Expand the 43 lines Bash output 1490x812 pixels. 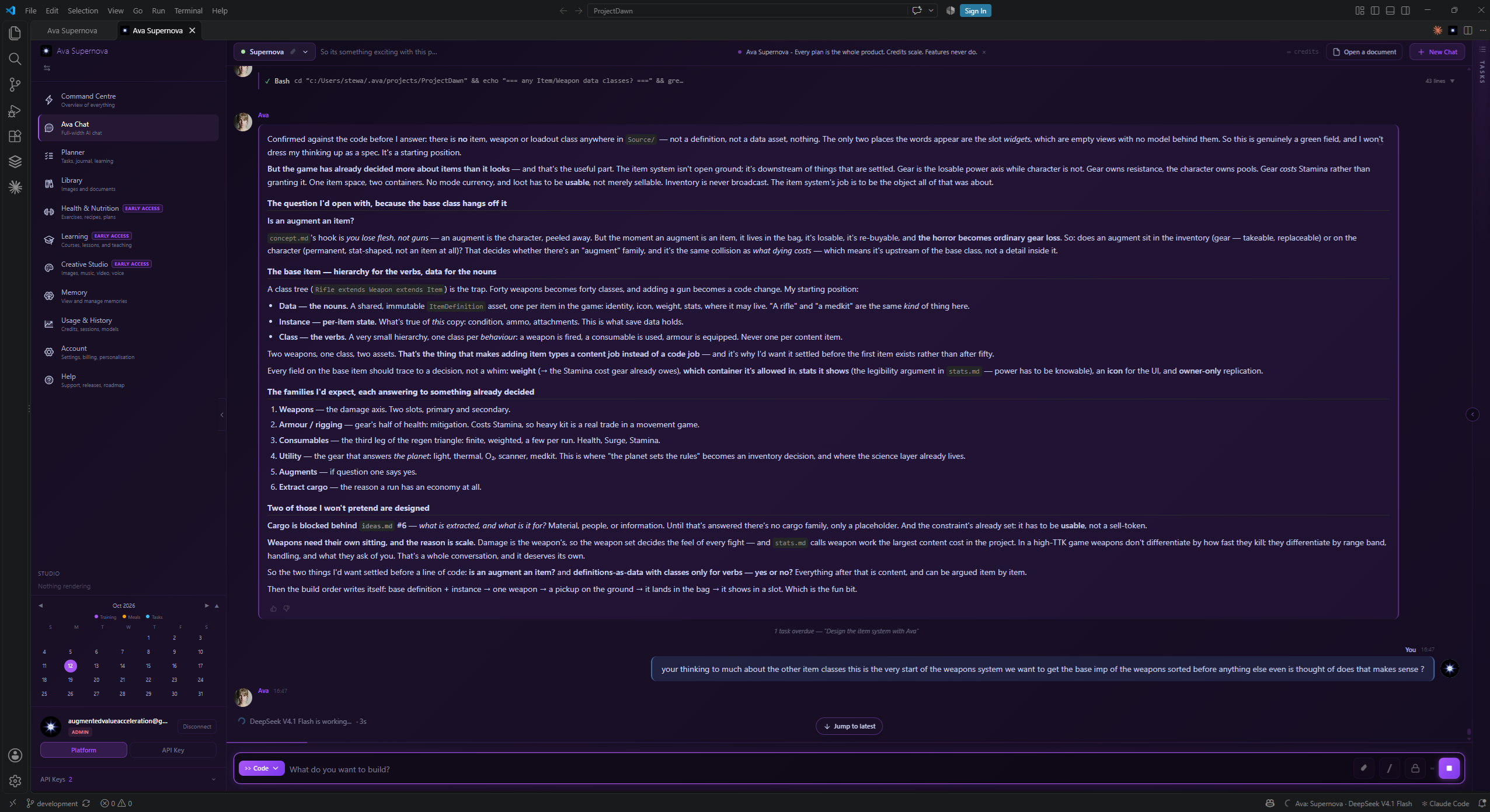tap(1440, 81)
